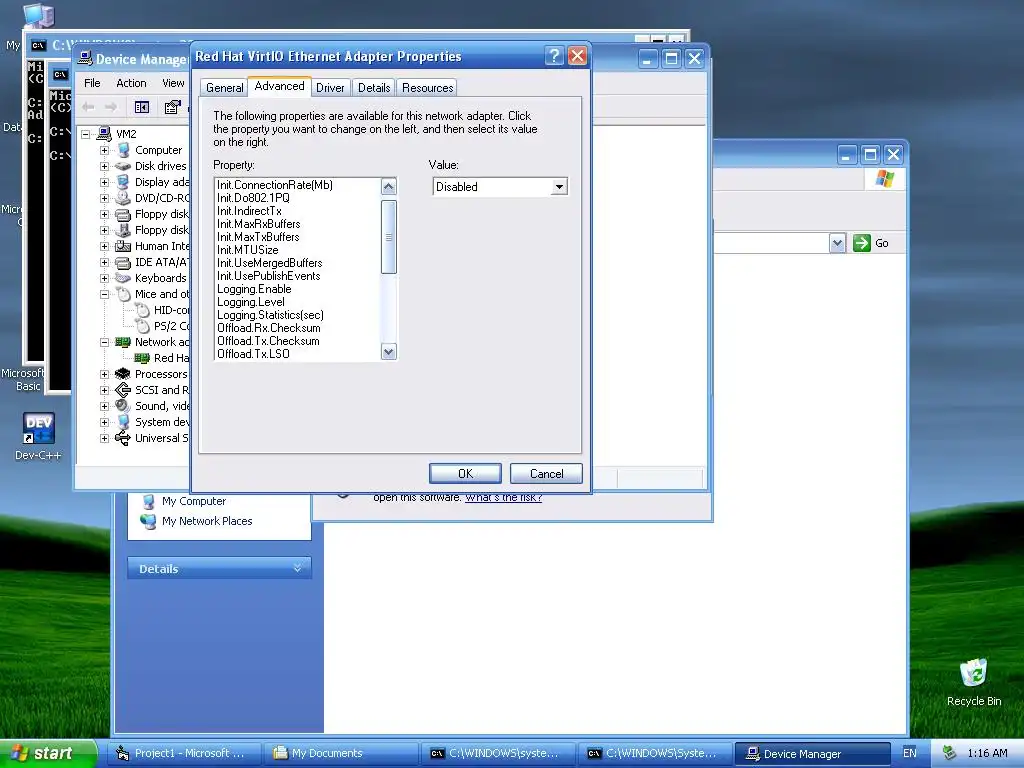Click the VM2 root computer icon
Viewport: 1024px width, 768px height.
pos(104,134)
